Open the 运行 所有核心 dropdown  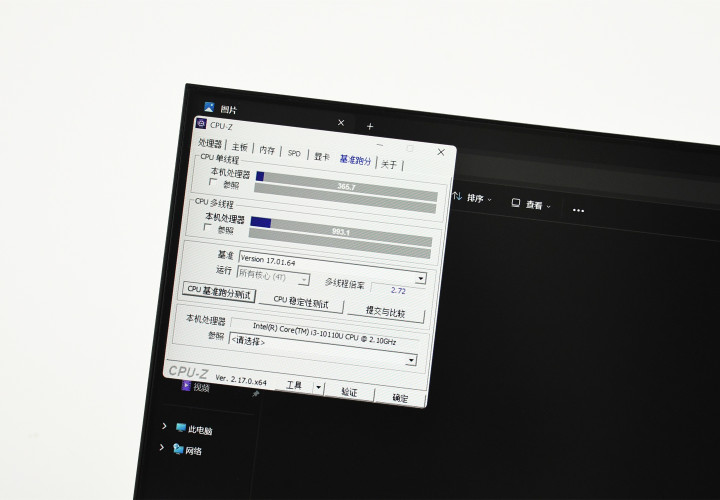pyautogui.click(x=304, y=279)
